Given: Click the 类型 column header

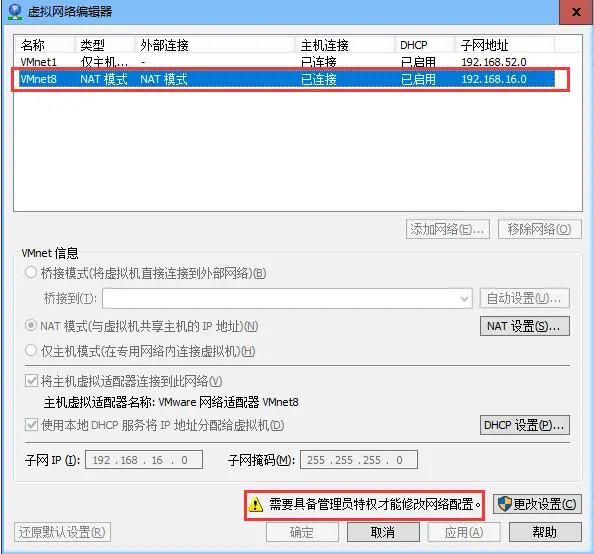Looking at the screenshot, I should tap(105, 45).
